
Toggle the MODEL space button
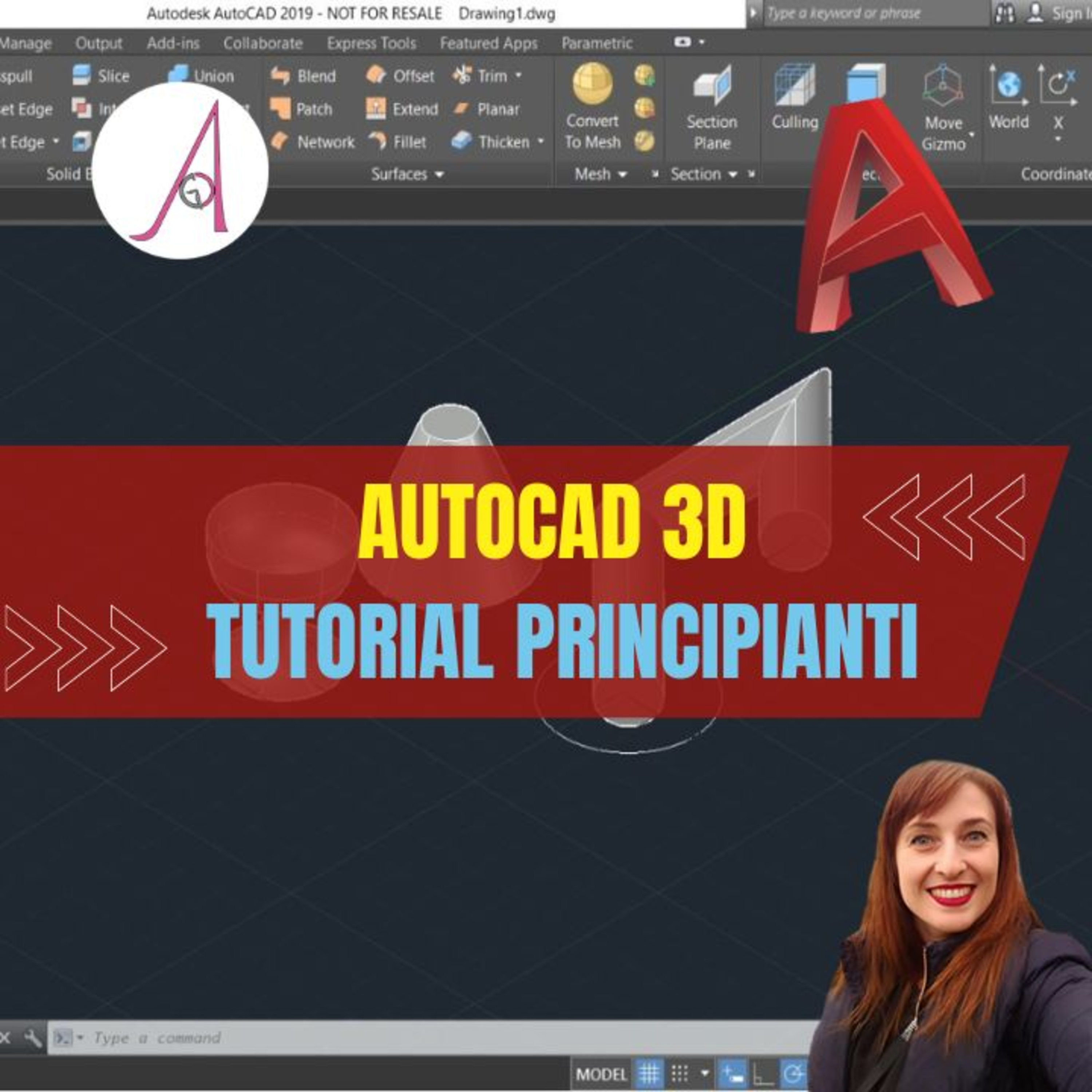click(601, 1074)
